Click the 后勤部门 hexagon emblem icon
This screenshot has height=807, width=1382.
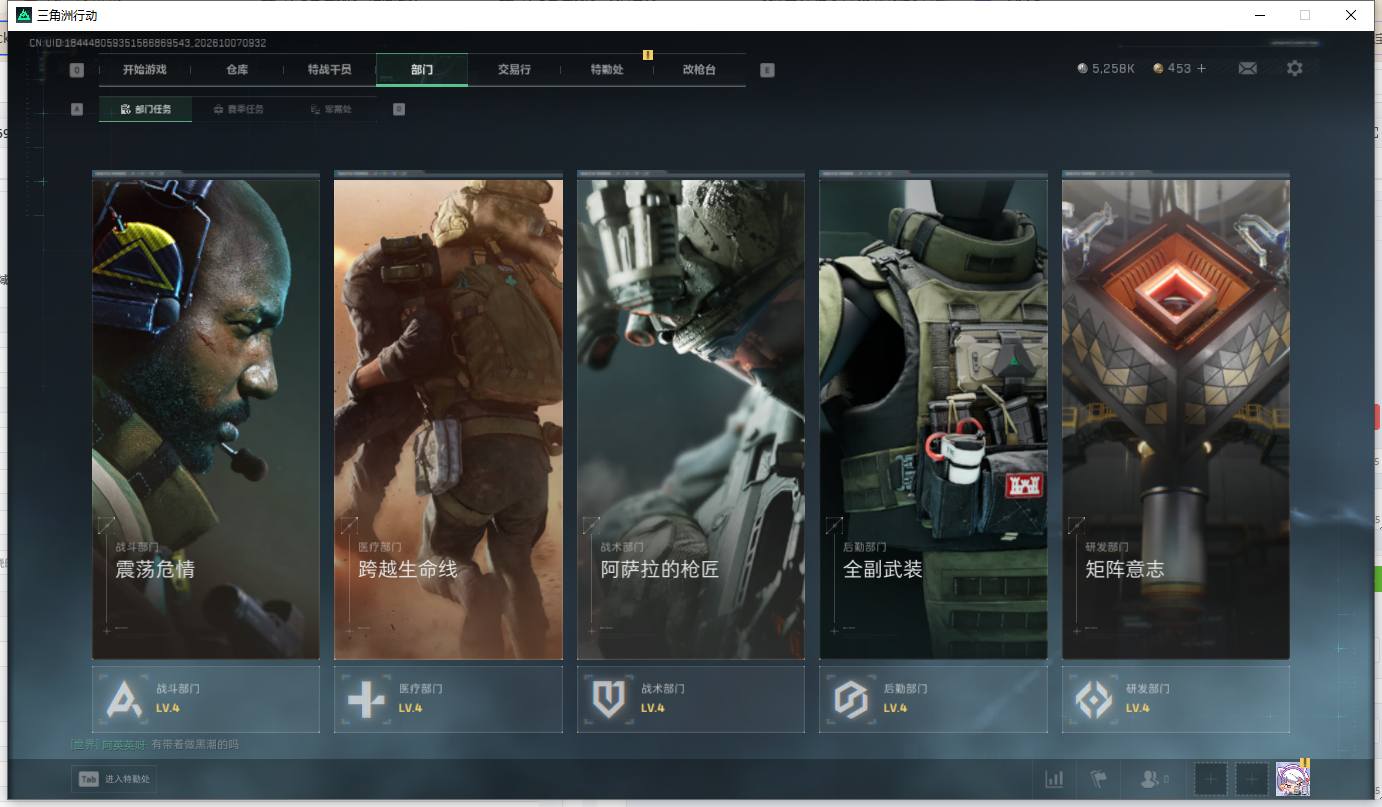(x=851, y=699)
